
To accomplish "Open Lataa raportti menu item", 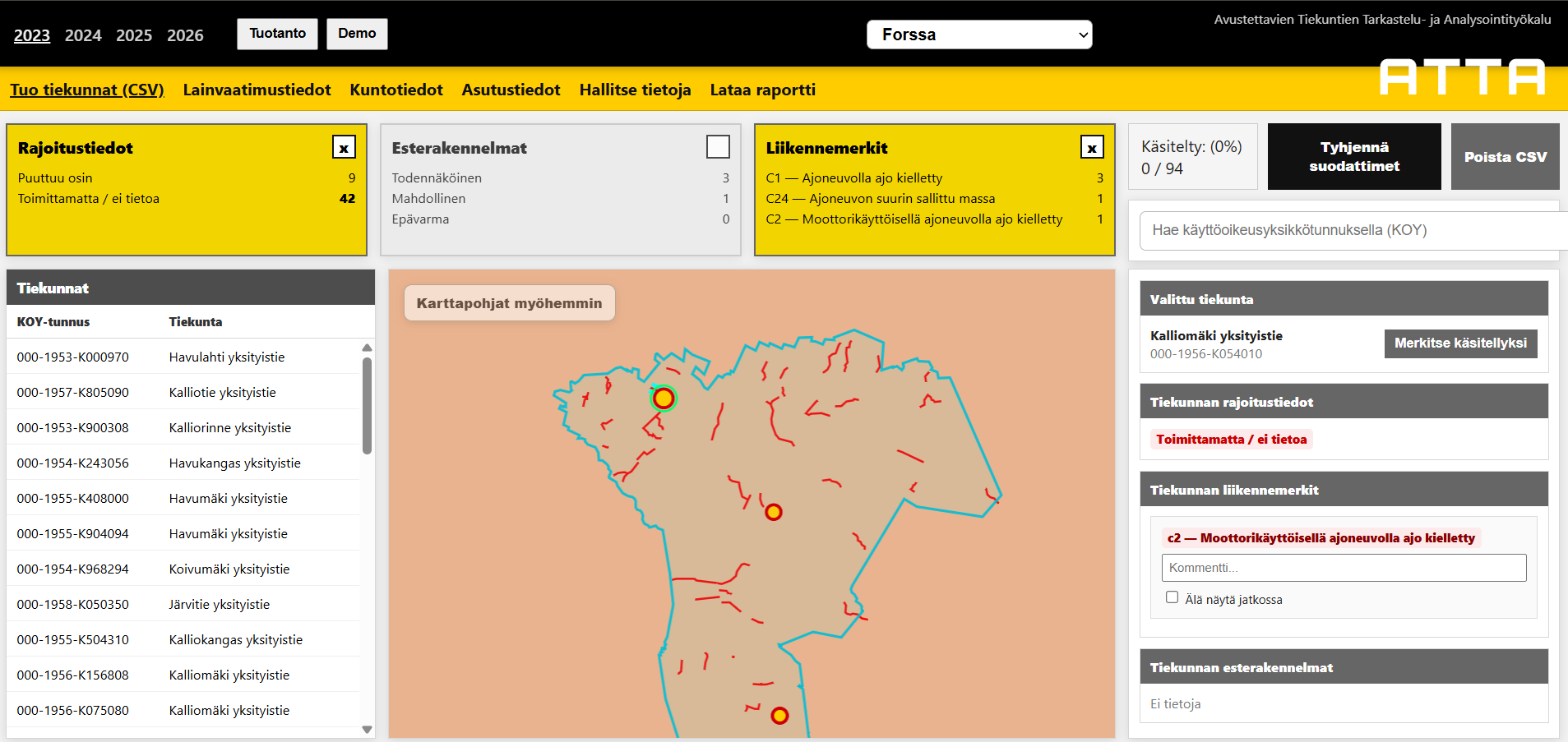I will click(x=763, y=90).
